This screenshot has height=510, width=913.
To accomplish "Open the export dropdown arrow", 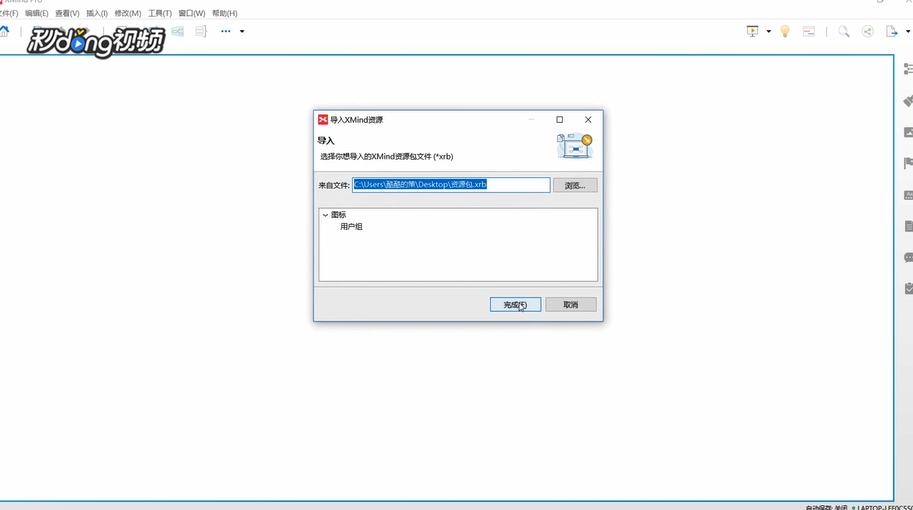I will [x=908, y=31].
